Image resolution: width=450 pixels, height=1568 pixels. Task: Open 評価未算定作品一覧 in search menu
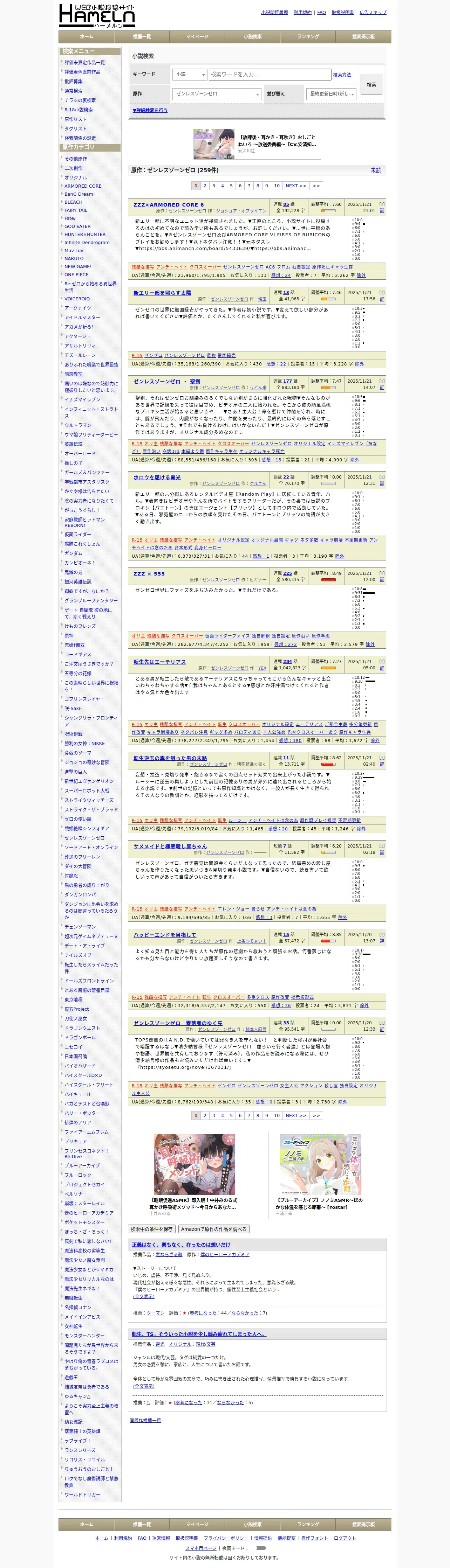coord(85,62)
